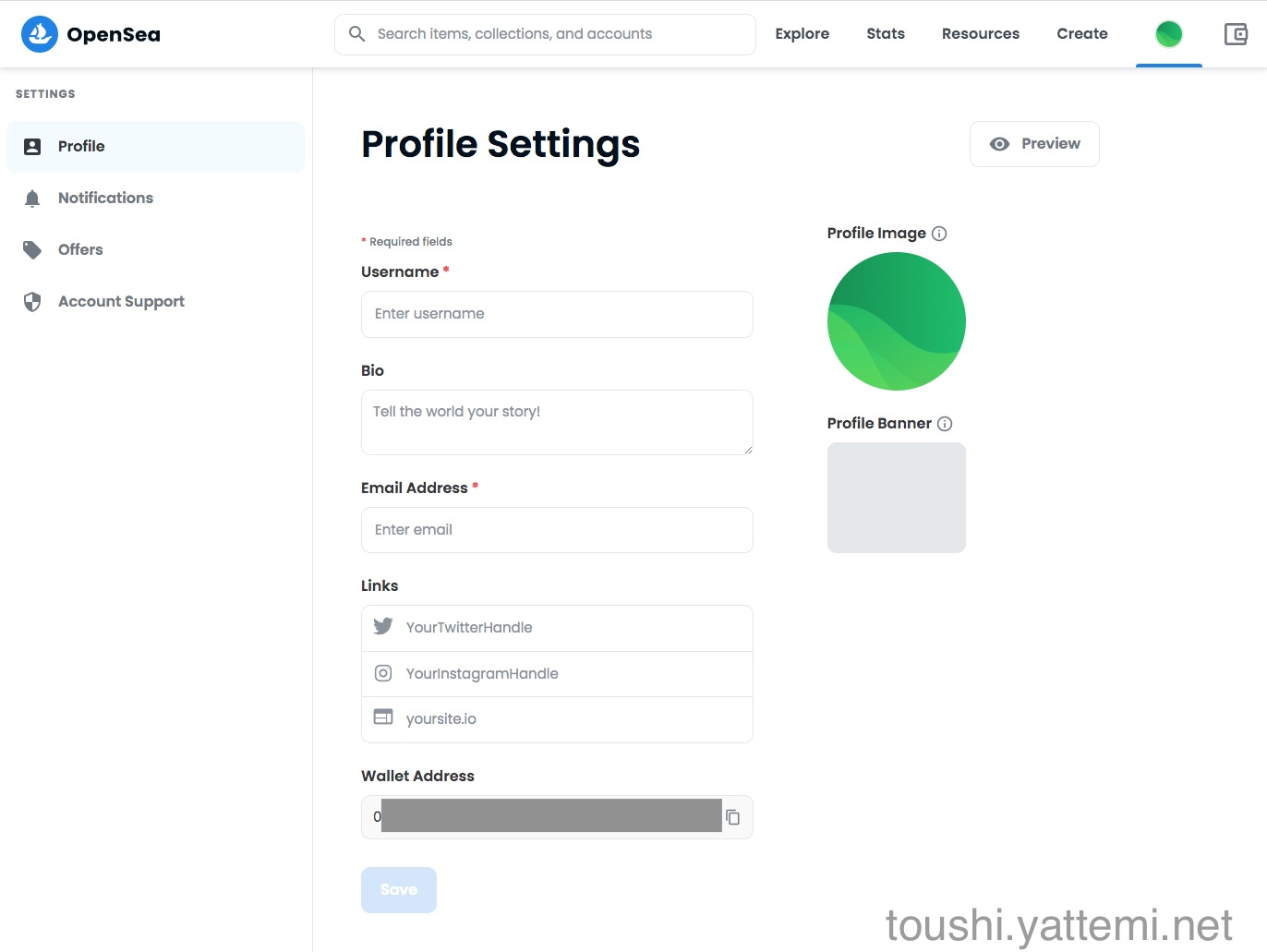1267x952 pixels.
Task: Click the search items and collections box
Action: (545, 34)
